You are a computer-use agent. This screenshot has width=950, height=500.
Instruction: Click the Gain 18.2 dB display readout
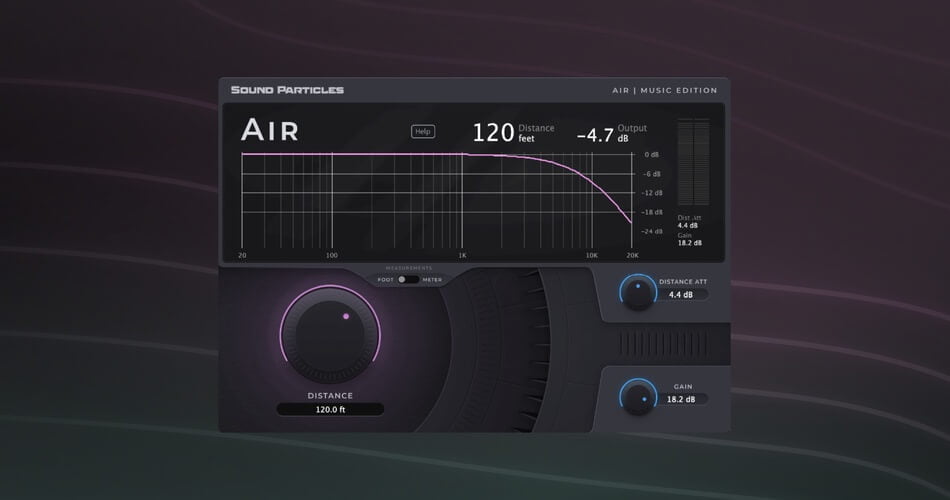tap(689, 239)
